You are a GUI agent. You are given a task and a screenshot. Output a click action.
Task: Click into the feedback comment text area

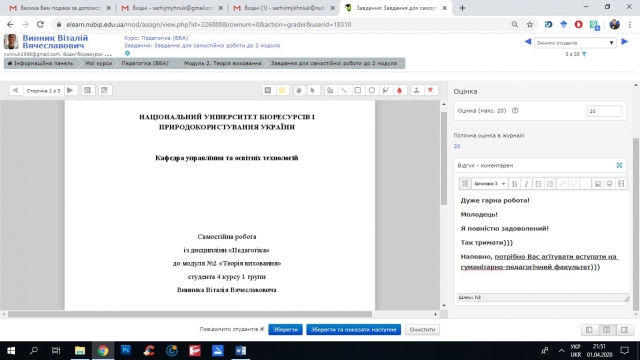click(x=541, y=241)
